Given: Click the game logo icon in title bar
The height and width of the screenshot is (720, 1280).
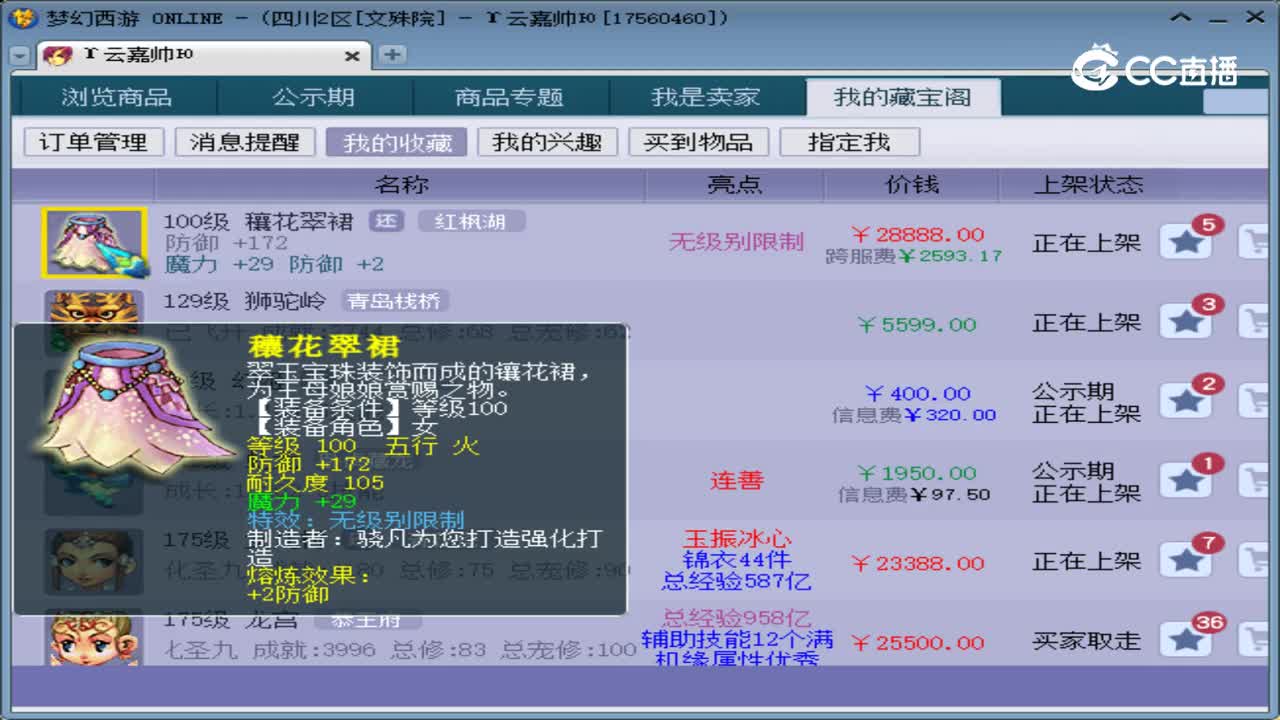Looking at the screenshot, I should pyautogui.click(x=24, y=18).
